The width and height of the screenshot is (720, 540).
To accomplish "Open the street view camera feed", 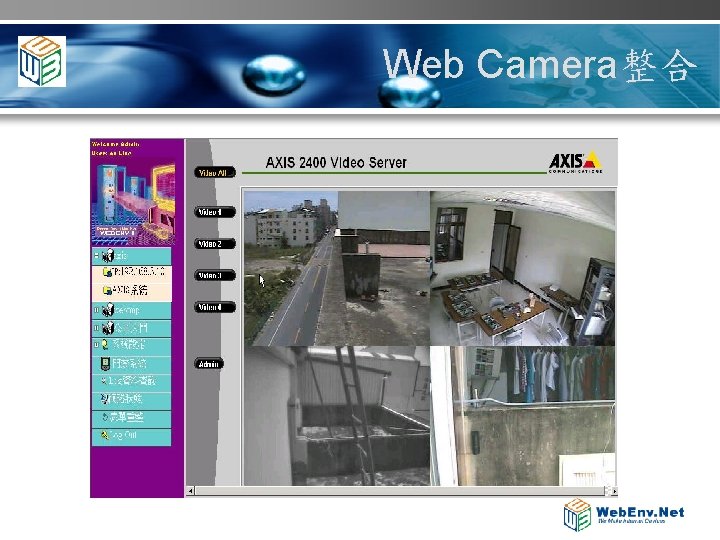I will click(x=337, y=268).
